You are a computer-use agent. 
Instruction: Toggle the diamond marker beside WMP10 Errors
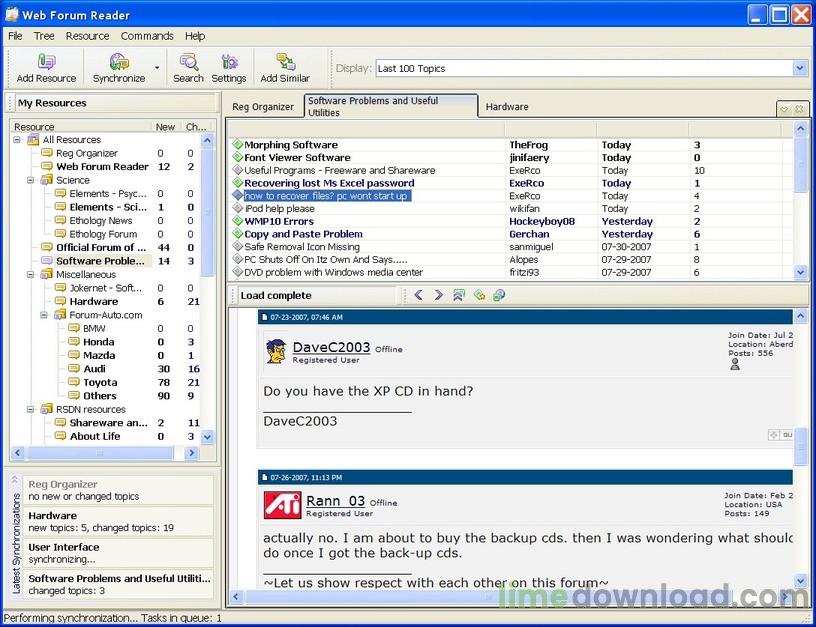tap(237, 221)
